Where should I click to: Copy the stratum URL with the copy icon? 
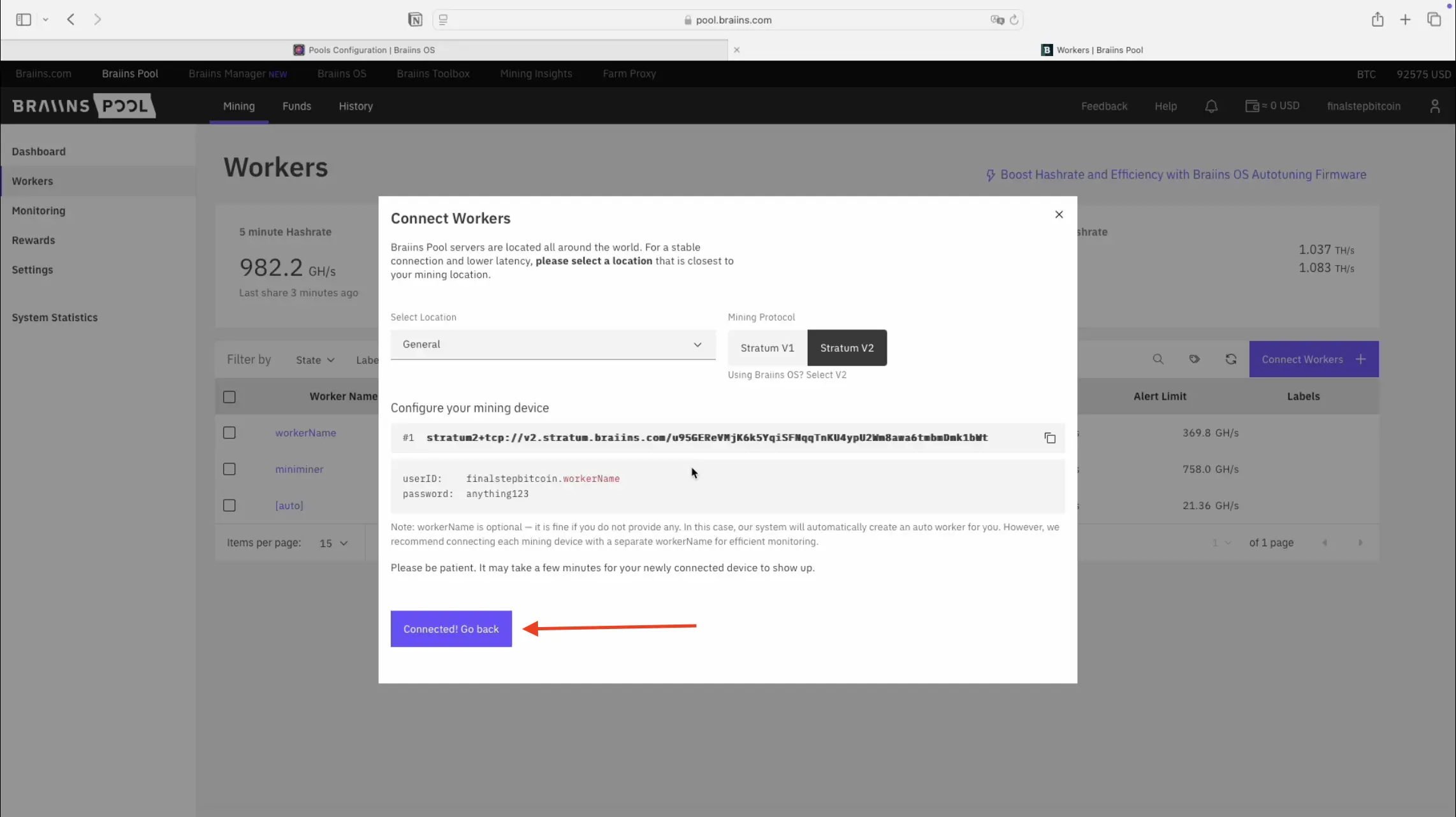1050,438
